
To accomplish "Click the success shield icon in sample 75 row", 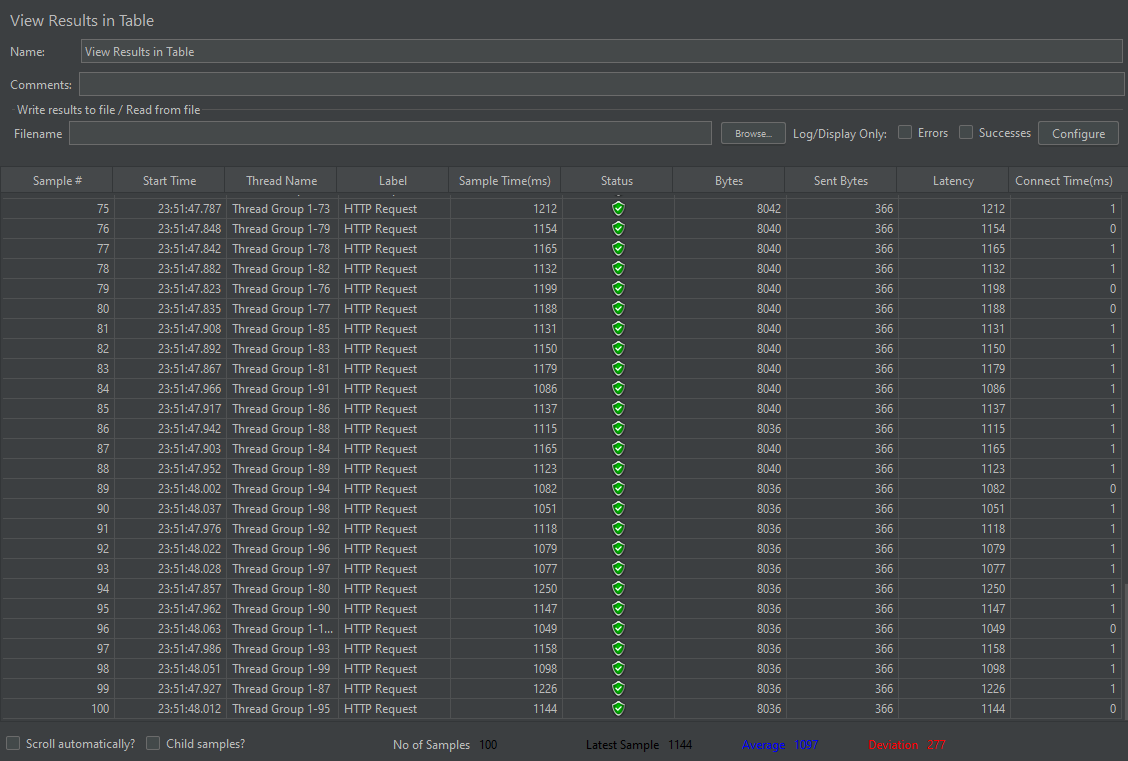I will [x=617, y=209].
